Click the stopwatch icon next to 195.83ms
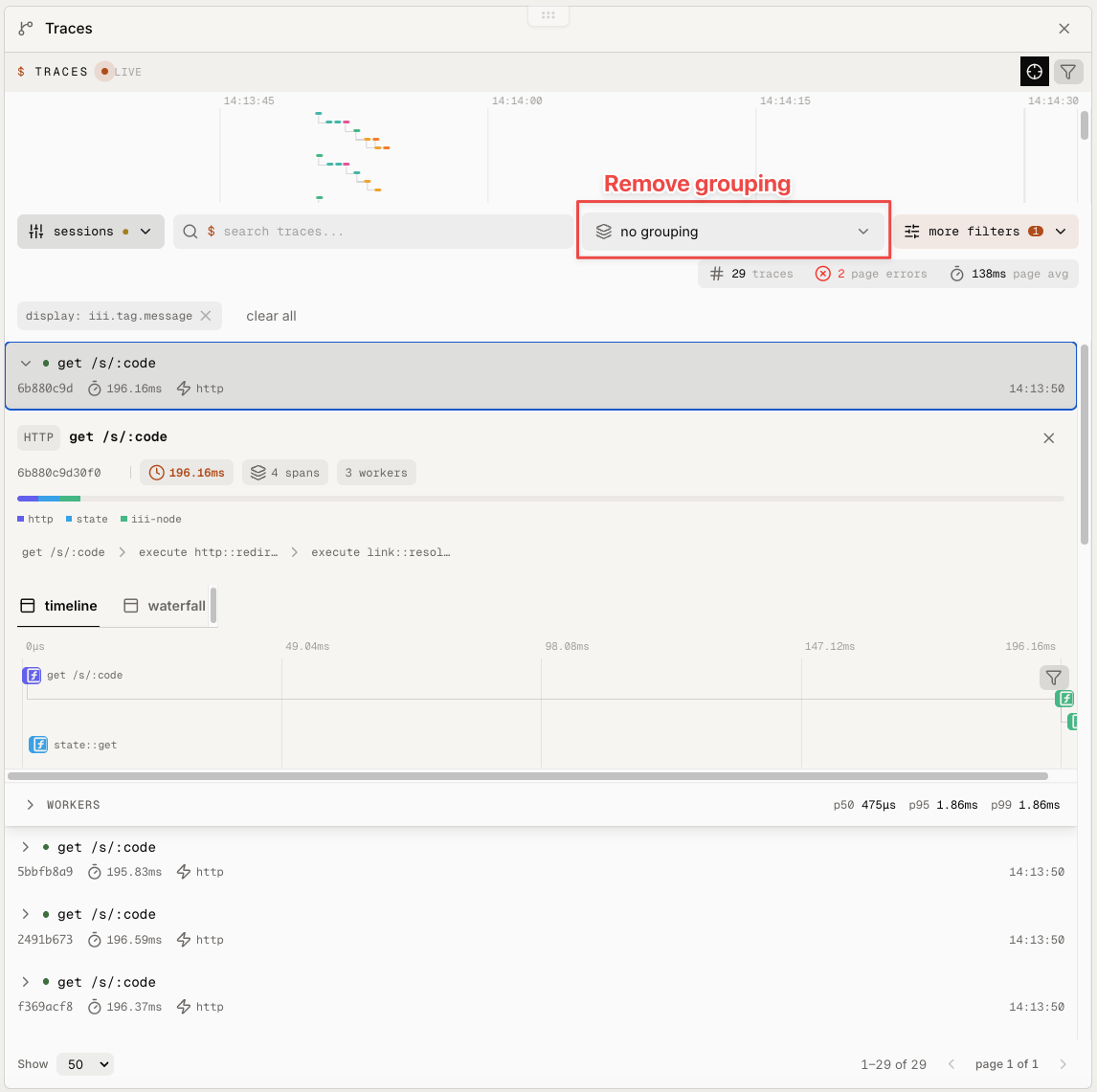This screenshot has height=1092, width=1097. [x=95, y=872]
